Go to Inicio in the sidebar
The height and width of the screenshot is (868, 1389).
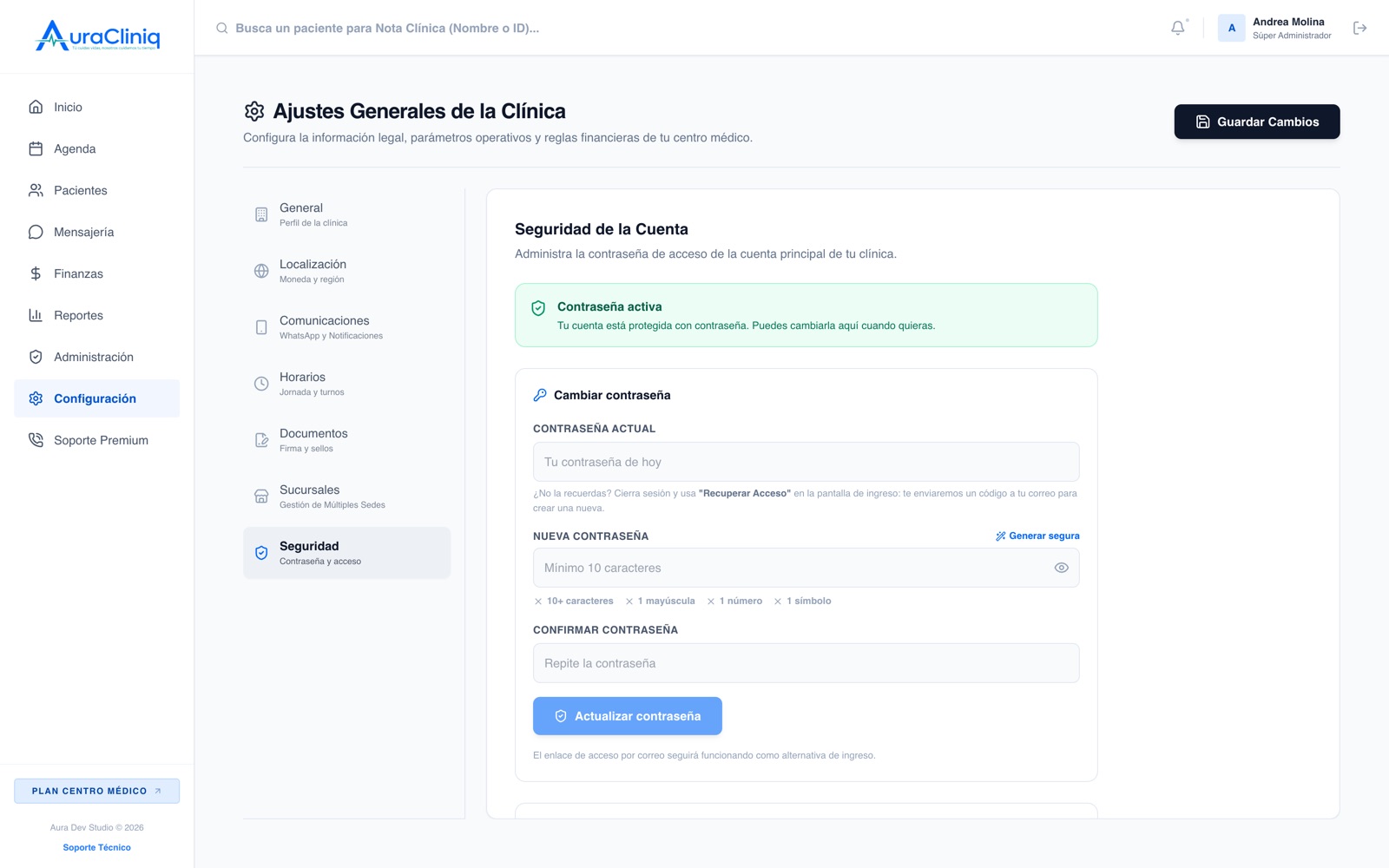[97, 107]
